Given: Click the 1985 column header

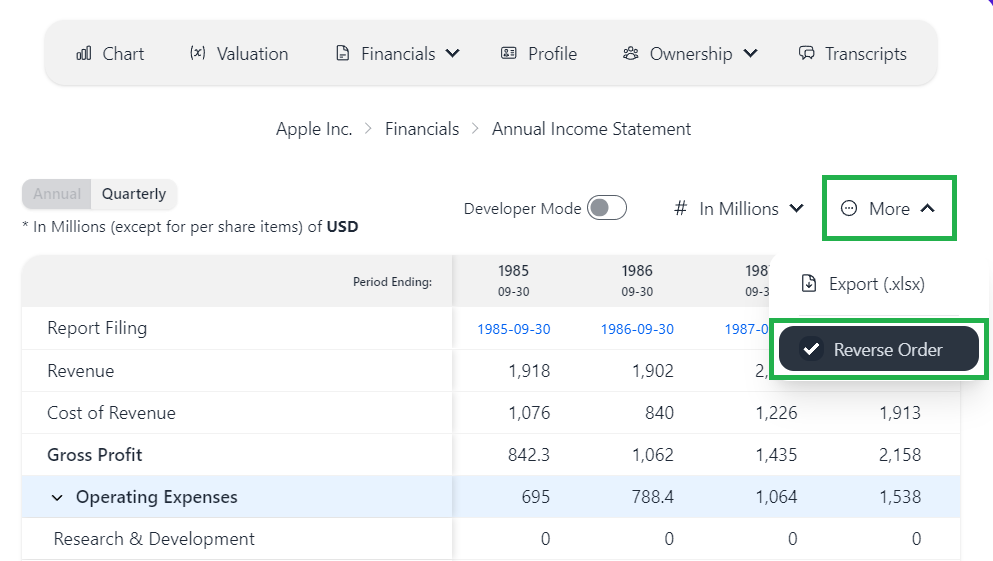Looking at the screenshot, I should coord(513,280).
